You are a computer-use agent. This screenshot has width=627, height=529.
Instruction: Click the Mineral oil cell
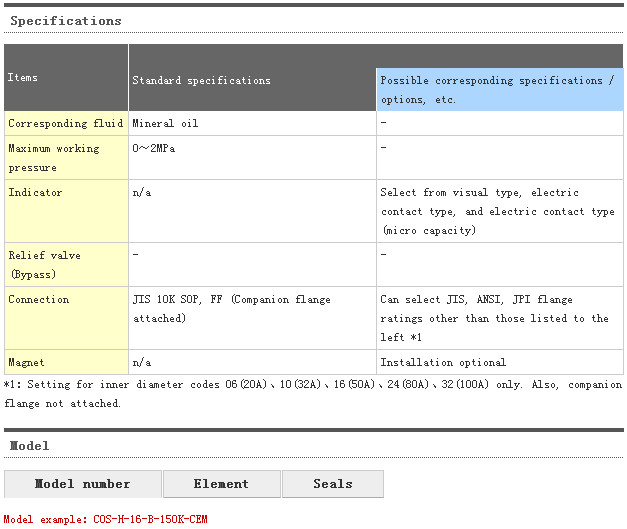(166, 123)
